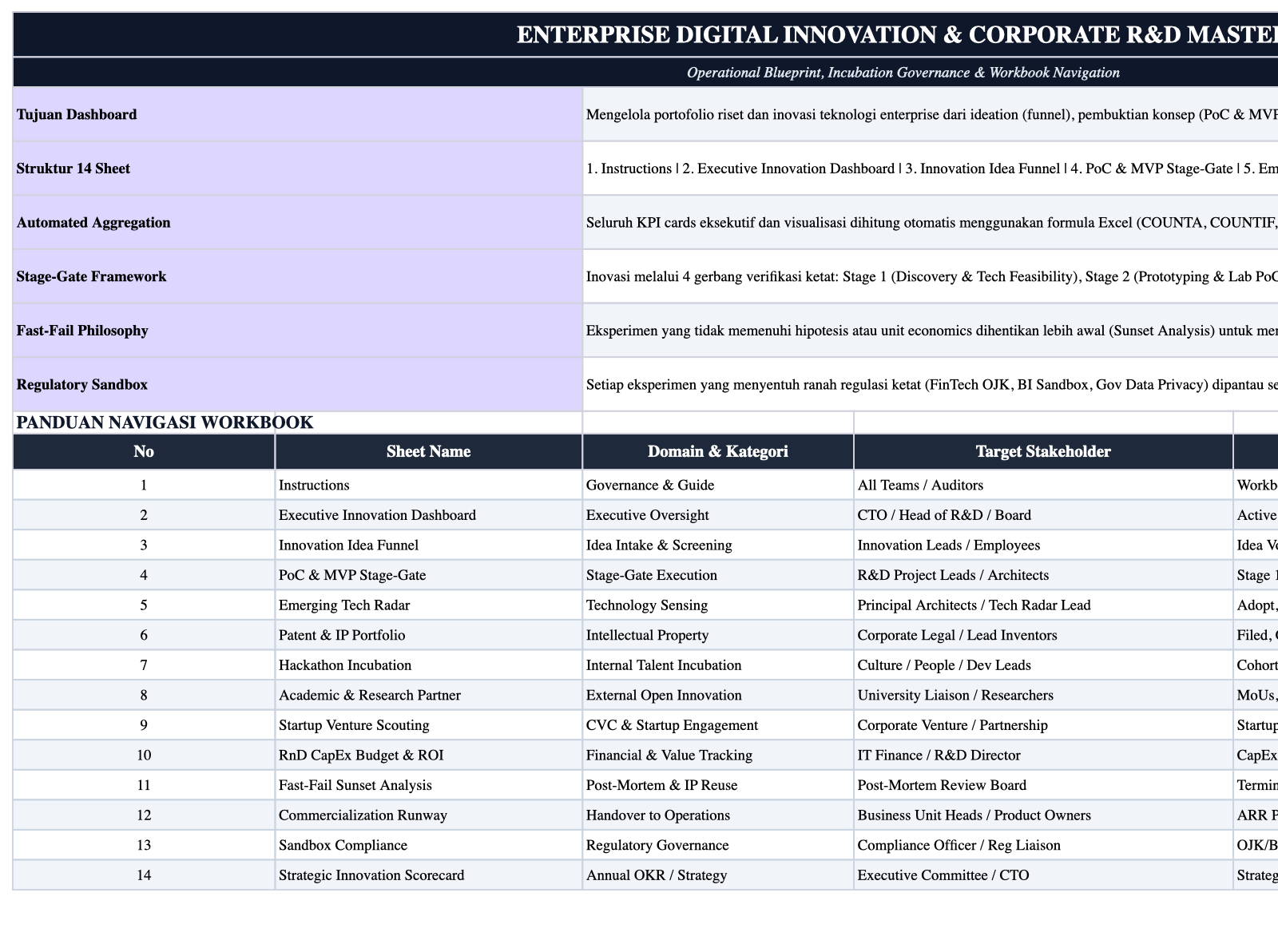This screenshot has height=952, width=1278.
Task: Select 'CTO / Head of R&D / Board' cell
Action: click(x=1043, y=515)
